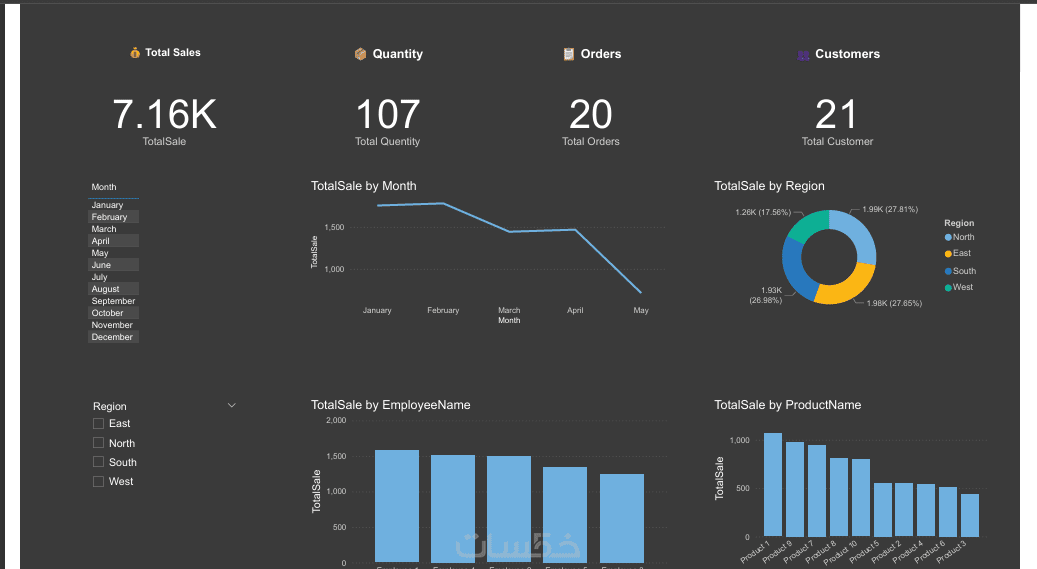Click the tallest Product 1 bar

click(x=773, y=484)
